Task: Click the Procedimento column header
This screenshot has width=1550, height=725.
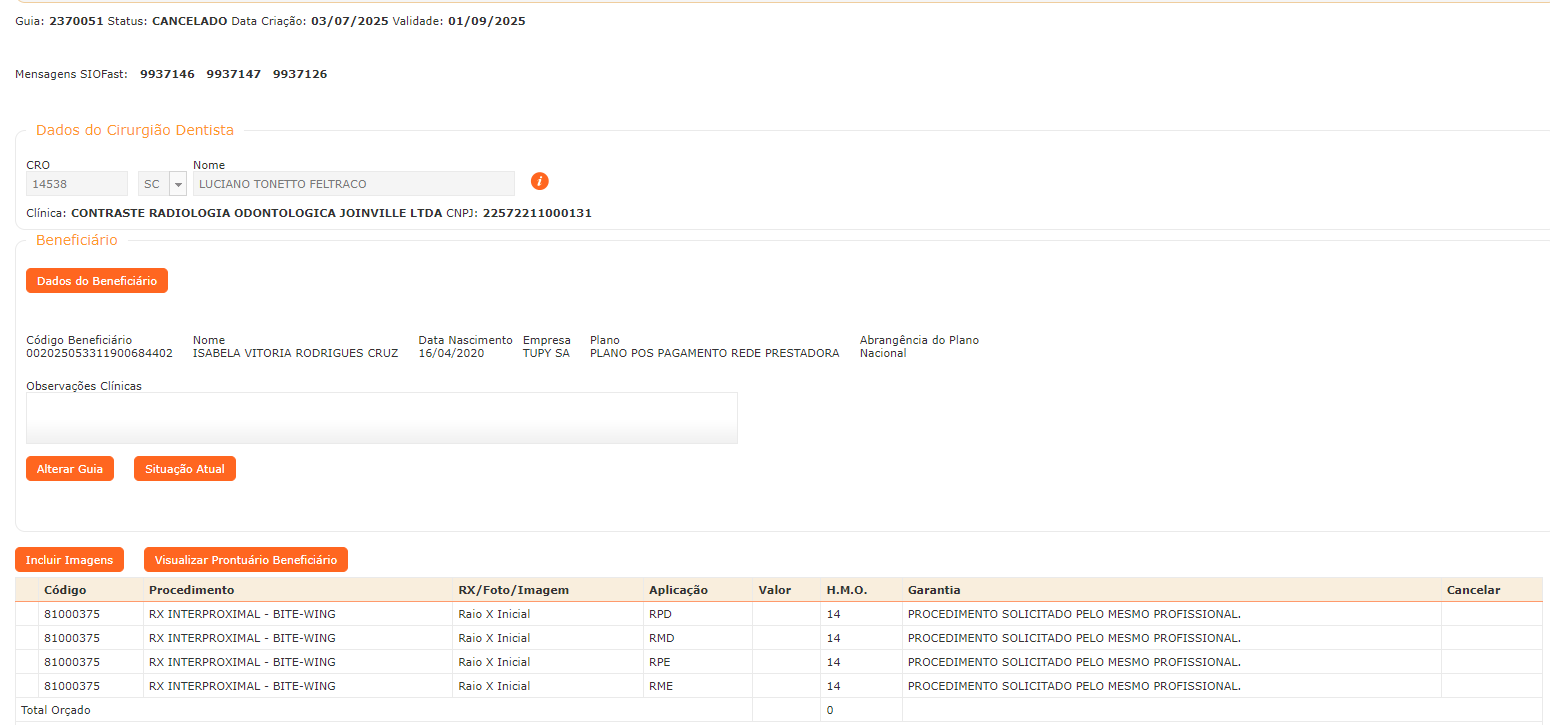Action: (191, 590)
